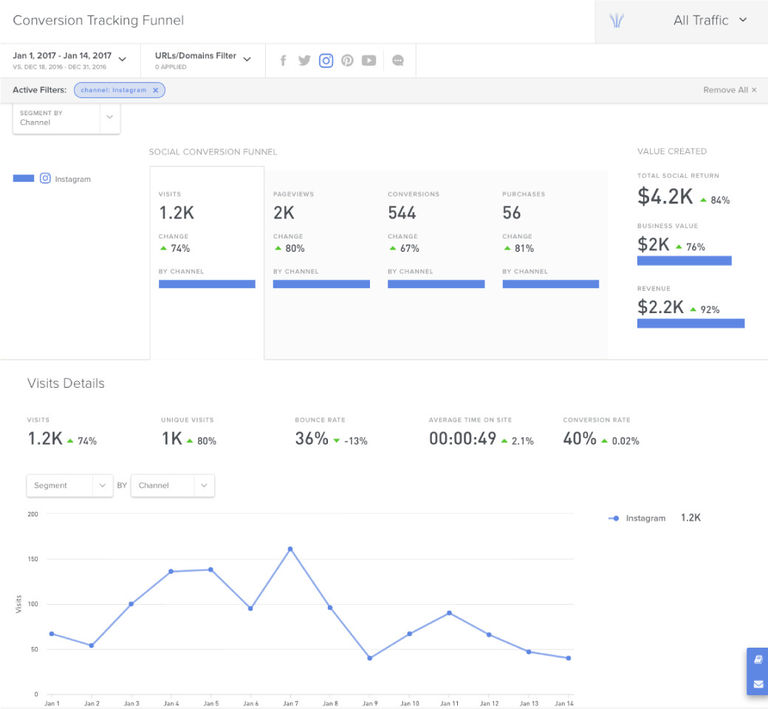Click the Conversion Rate 40% value
The width and height of the screenshot is (768, 709).
click(579, 439)
